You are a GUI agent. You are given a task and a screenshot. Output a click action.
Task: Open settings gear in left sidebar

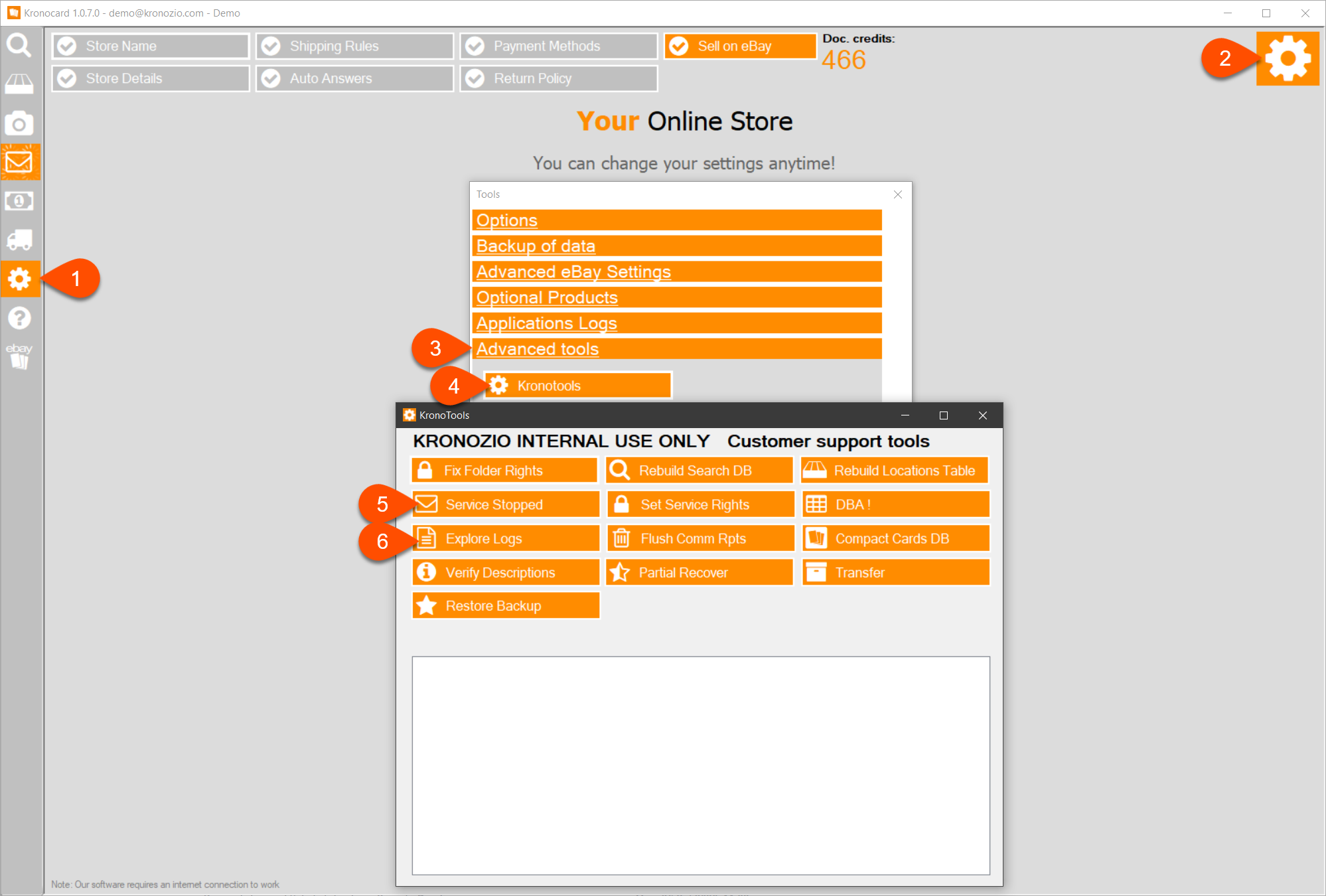point(21,279)
